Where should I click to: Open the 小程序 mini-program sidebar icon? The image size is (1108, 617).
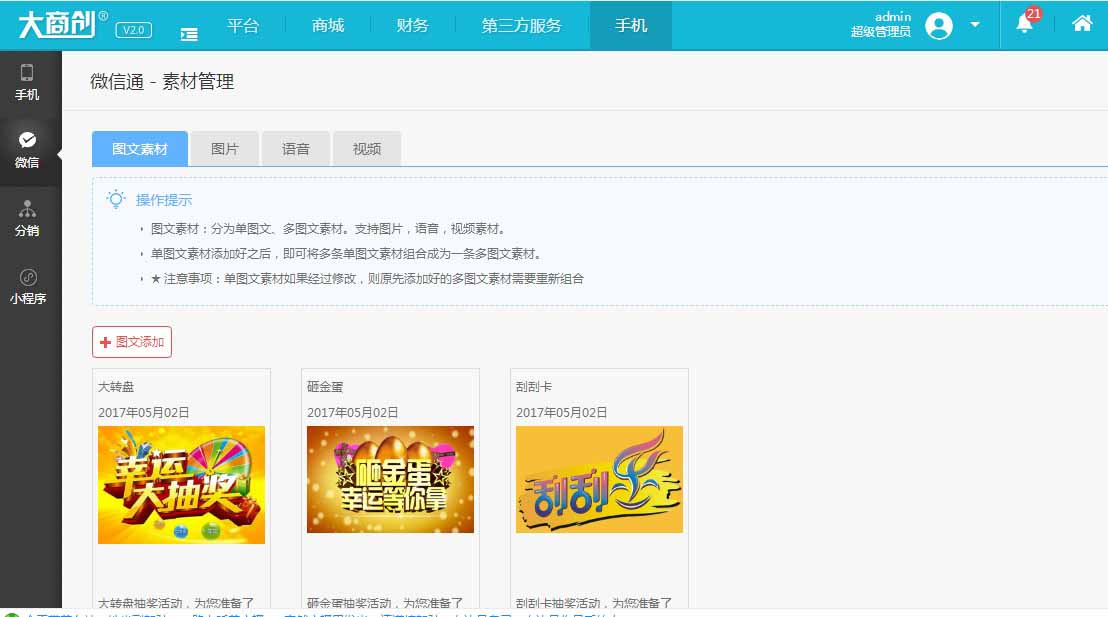pyautogui.click(x=27, y=286)
